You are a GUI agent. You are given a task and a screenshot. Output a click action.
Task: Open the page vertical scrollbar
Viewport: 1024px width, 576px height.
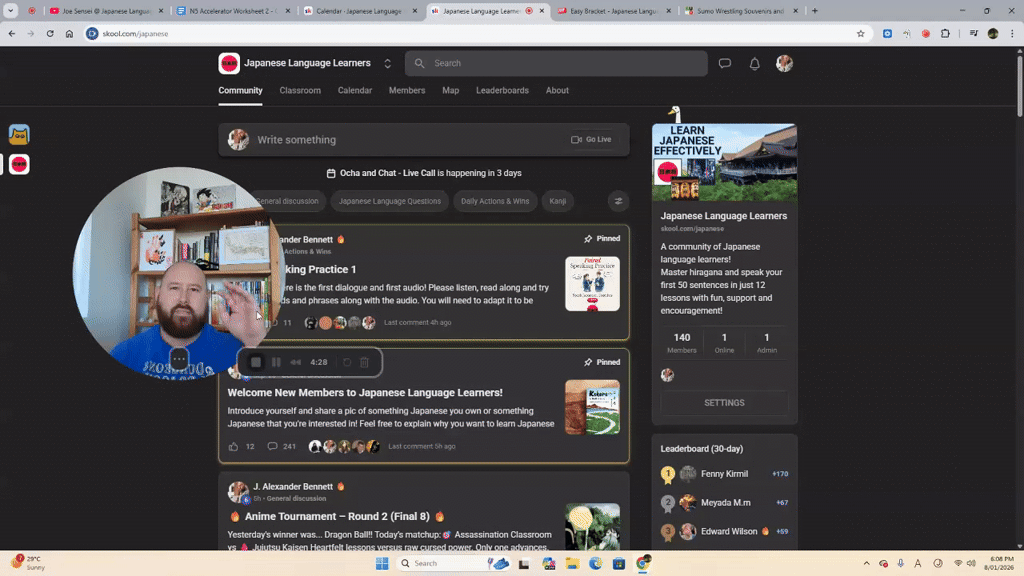[x=1019, y=85]
